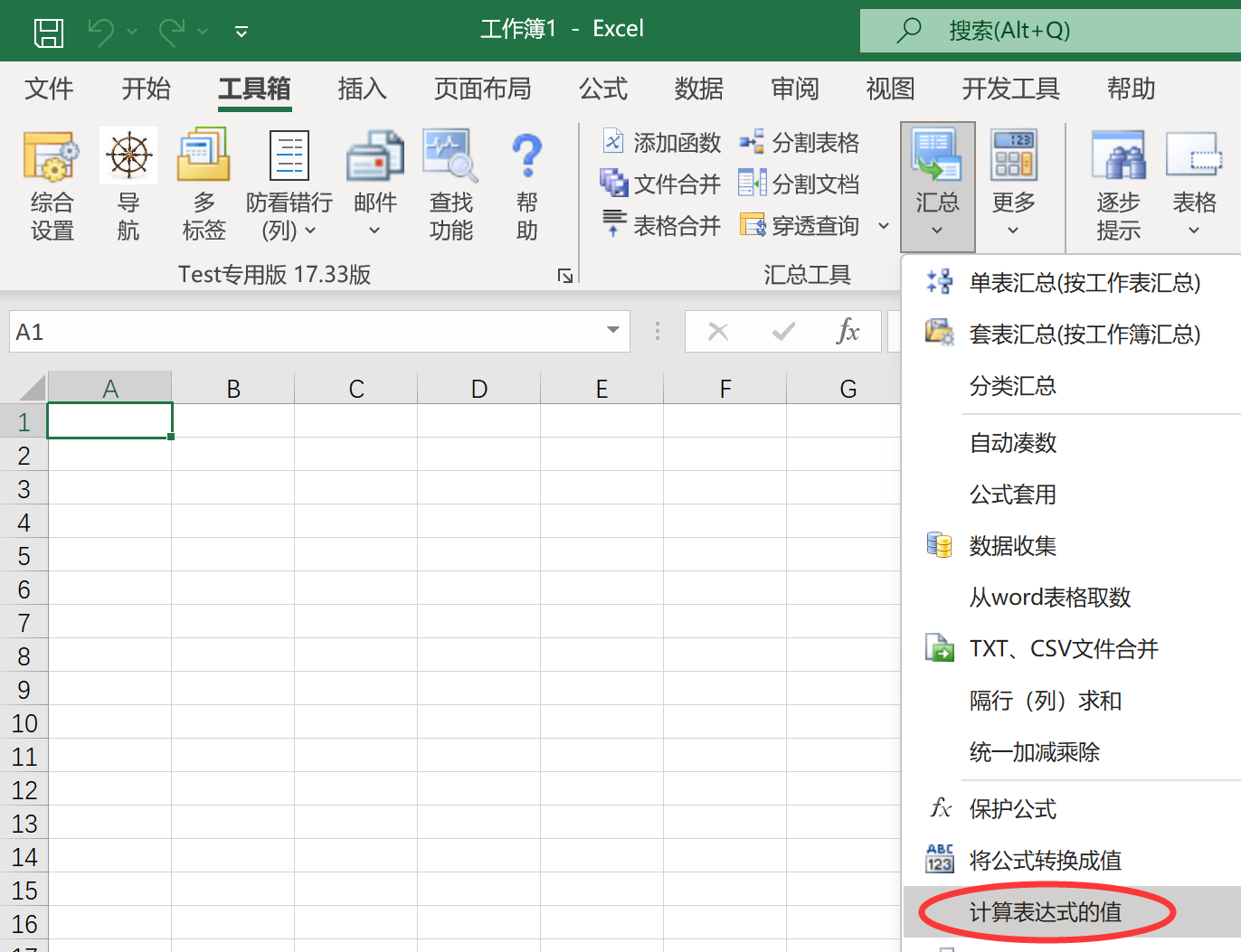Click the Save icon in title bar
Image resolution: width=1241 pixels, height=952 pixels.
[x=49, y=32]
